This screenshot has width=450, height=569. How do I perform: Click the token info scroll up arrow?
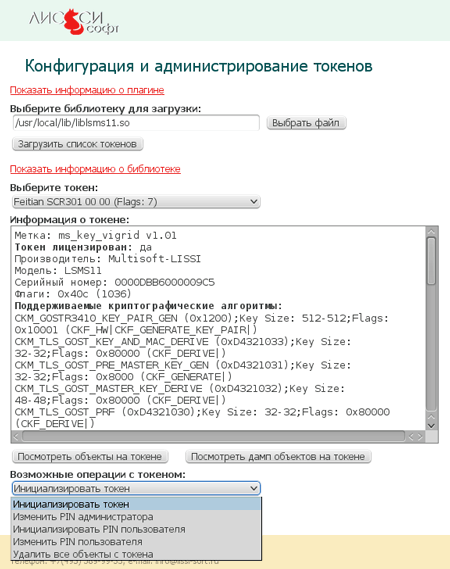pos(431,232)
